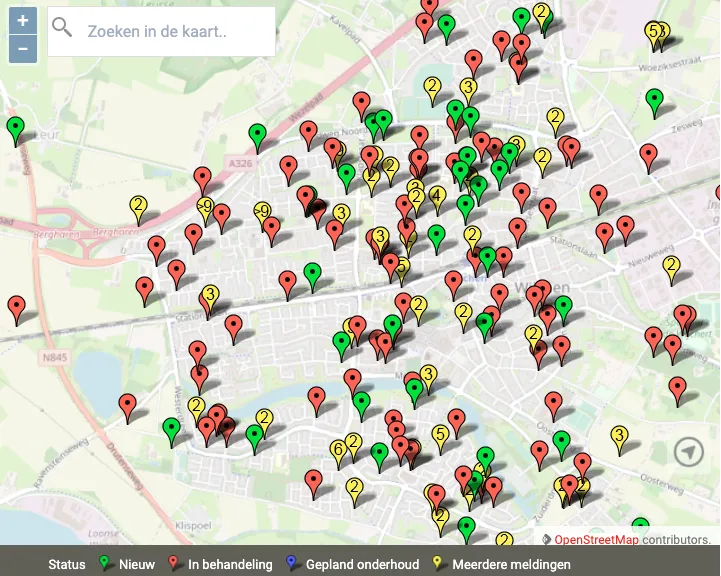Open the yellow cluster marker labeled 4
This screenshot has height=576, width=721.
(437, 197)
